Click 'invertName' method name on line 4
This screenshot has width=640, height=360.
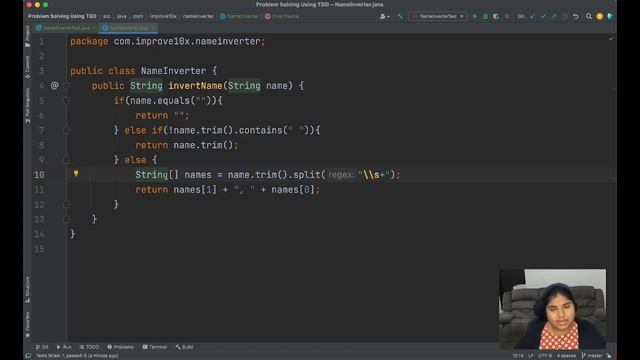(195, 86)
